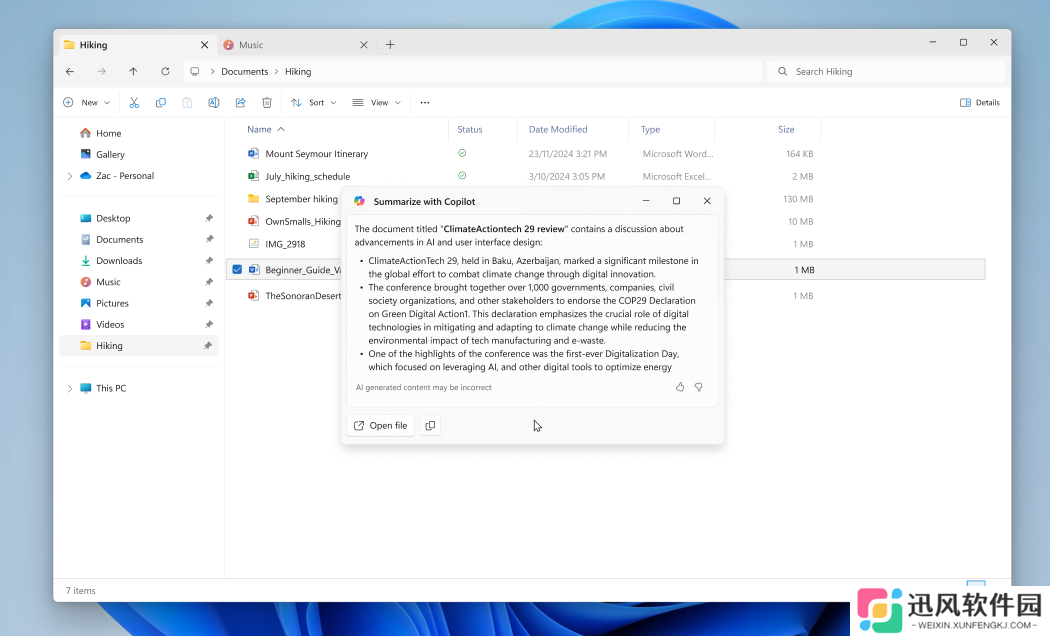Sort by the Name column header
This screenshot has height=636, width=1050.
point(259,129)
